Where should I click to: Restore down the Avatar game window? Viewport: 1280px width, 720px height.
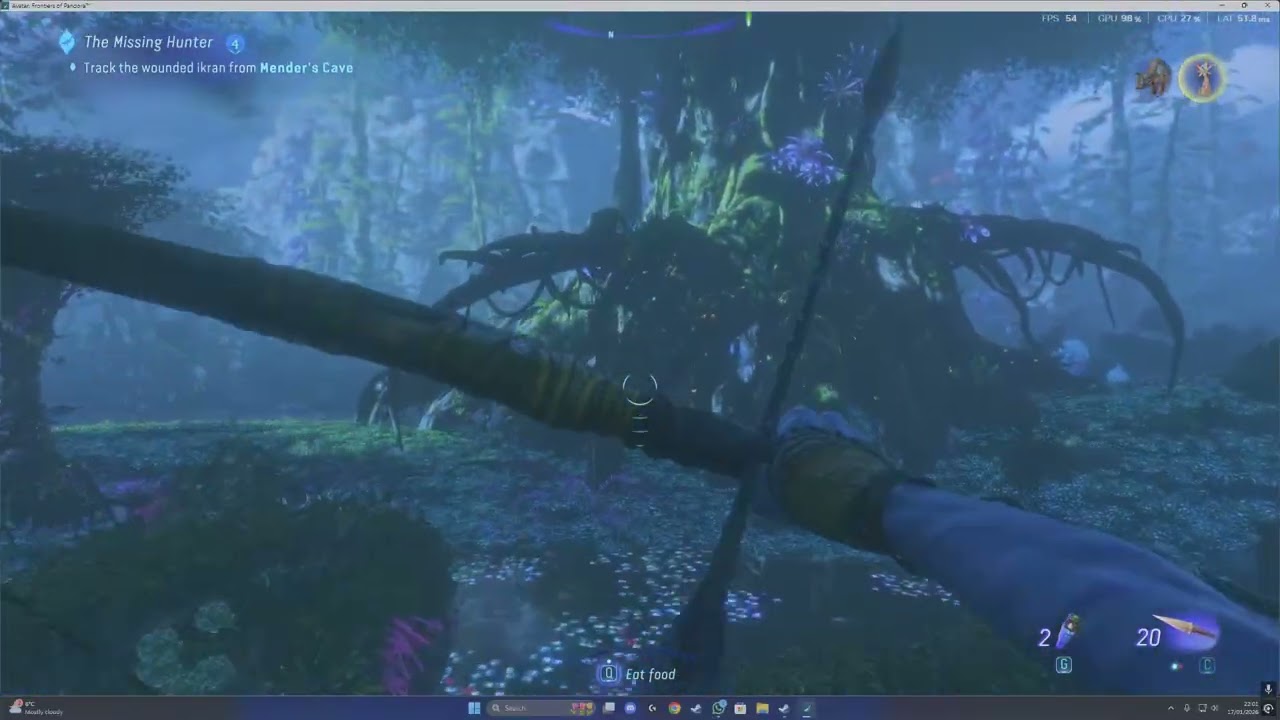click(x=1244, y=5)
